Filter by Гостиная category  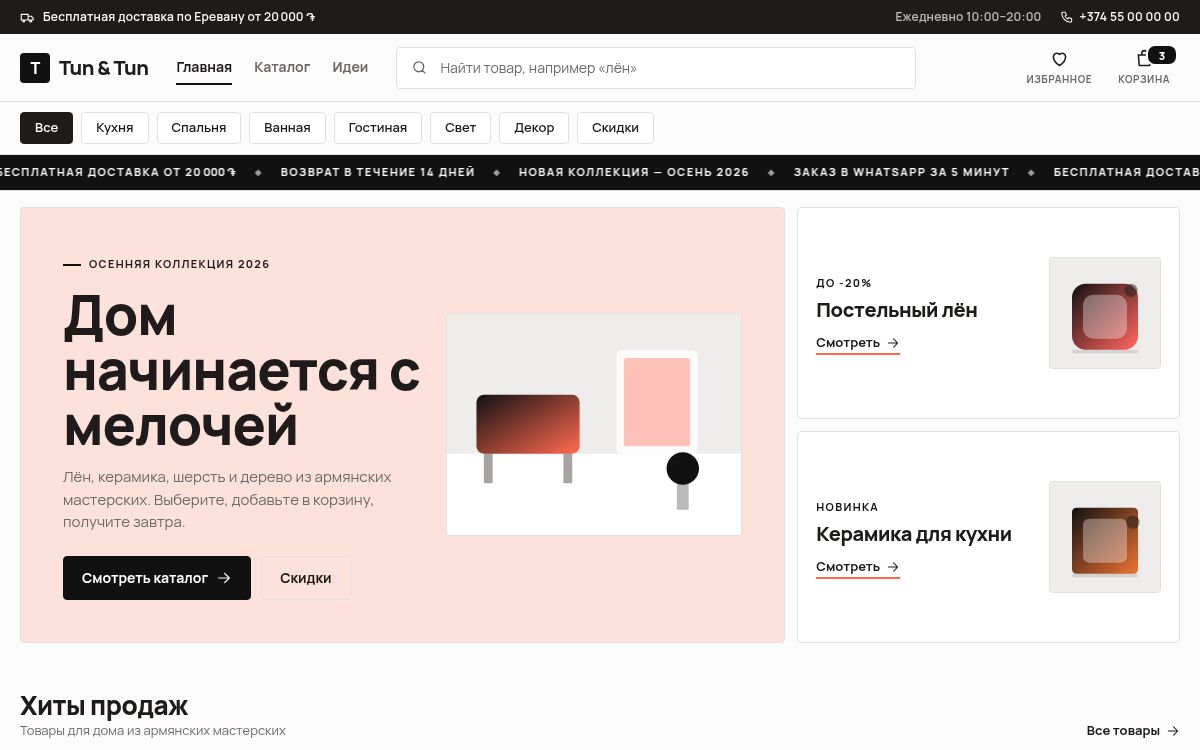coord(378,128)
